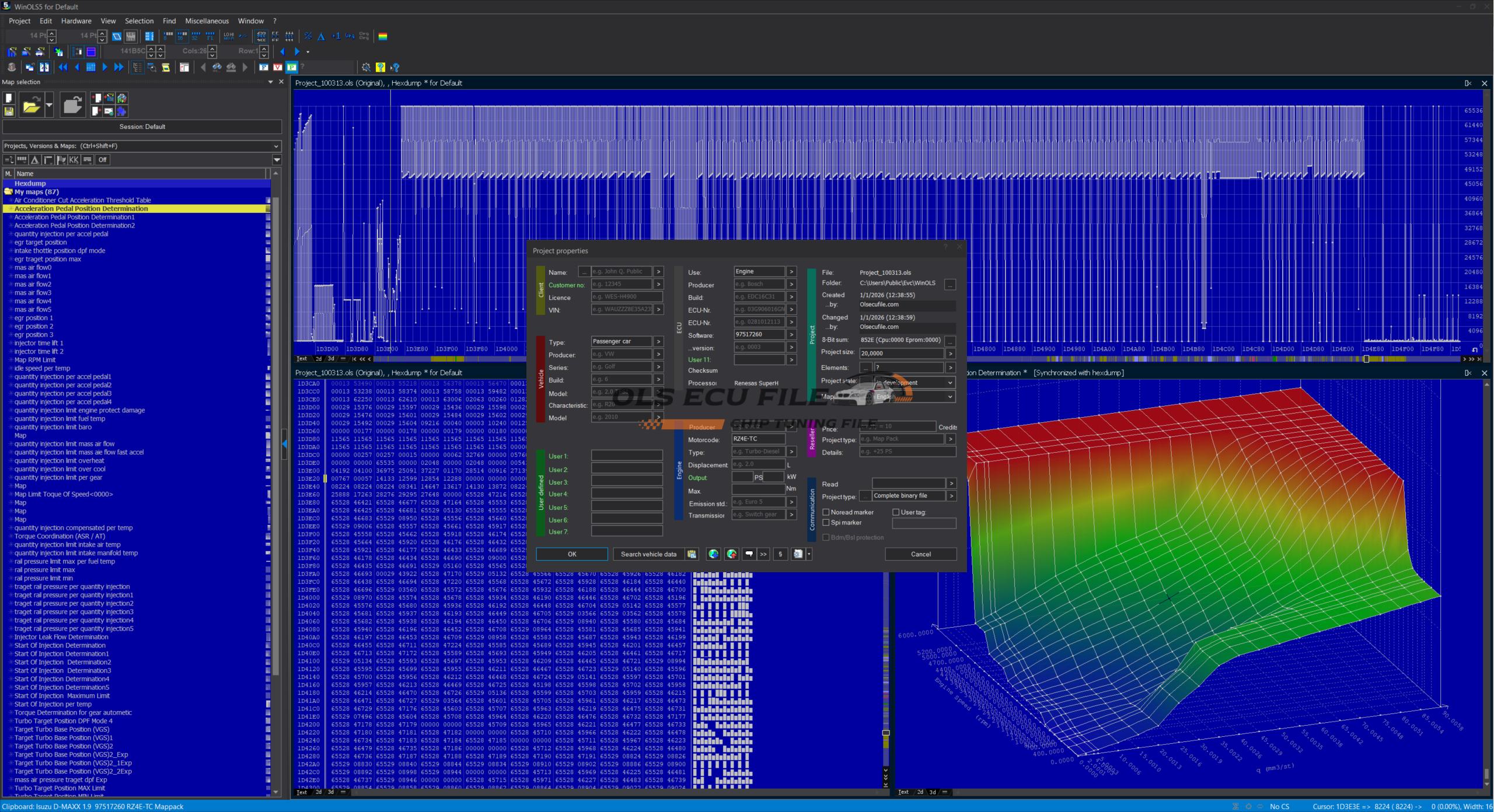
Task: Click the save project floppy icon
Action: tap(9, 111)
